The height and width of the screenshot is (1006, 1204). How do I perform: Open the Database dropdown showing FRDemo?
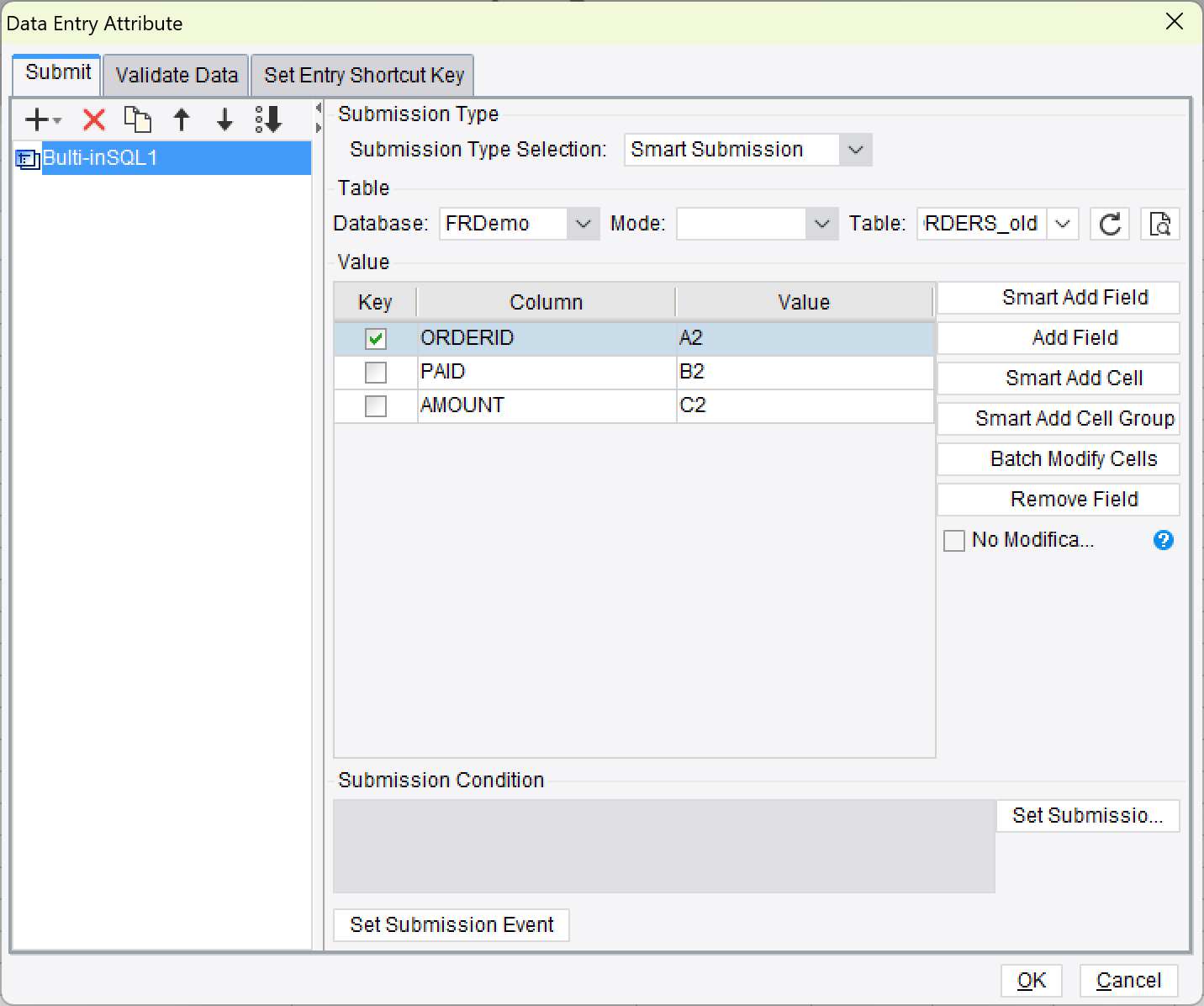[584, 224]
